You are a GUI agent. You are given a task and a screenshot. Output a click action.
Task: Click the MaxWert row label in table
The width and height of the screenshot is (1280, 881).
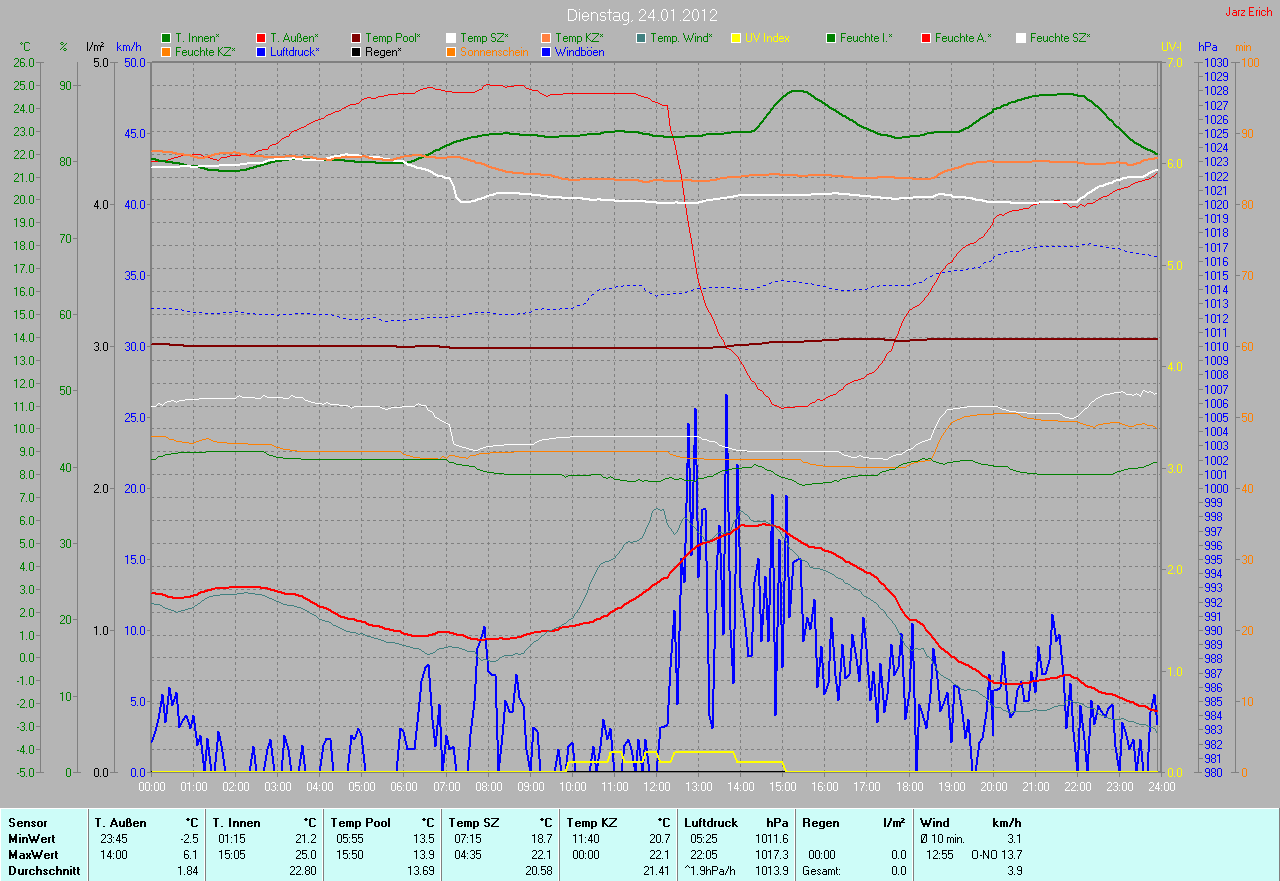click(x=32, y=855)
